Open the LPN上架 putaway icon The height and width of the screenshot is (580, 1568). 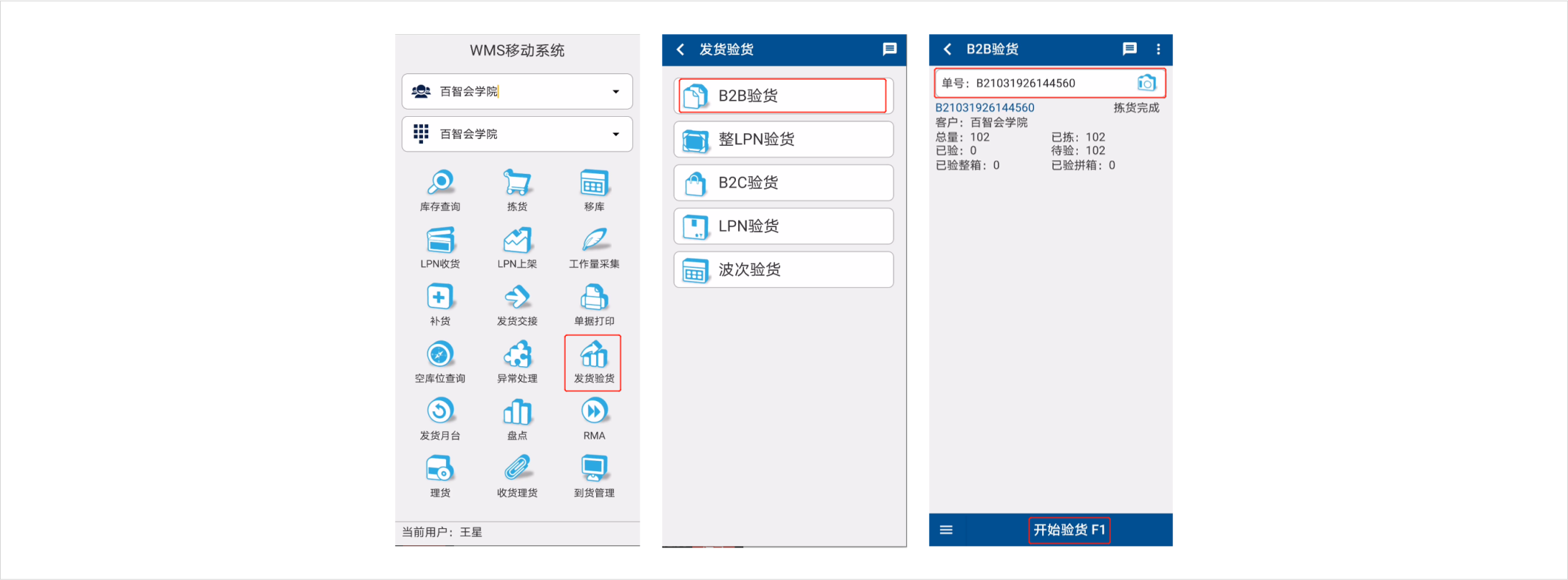pyautogui.click(x=517, y=241)
